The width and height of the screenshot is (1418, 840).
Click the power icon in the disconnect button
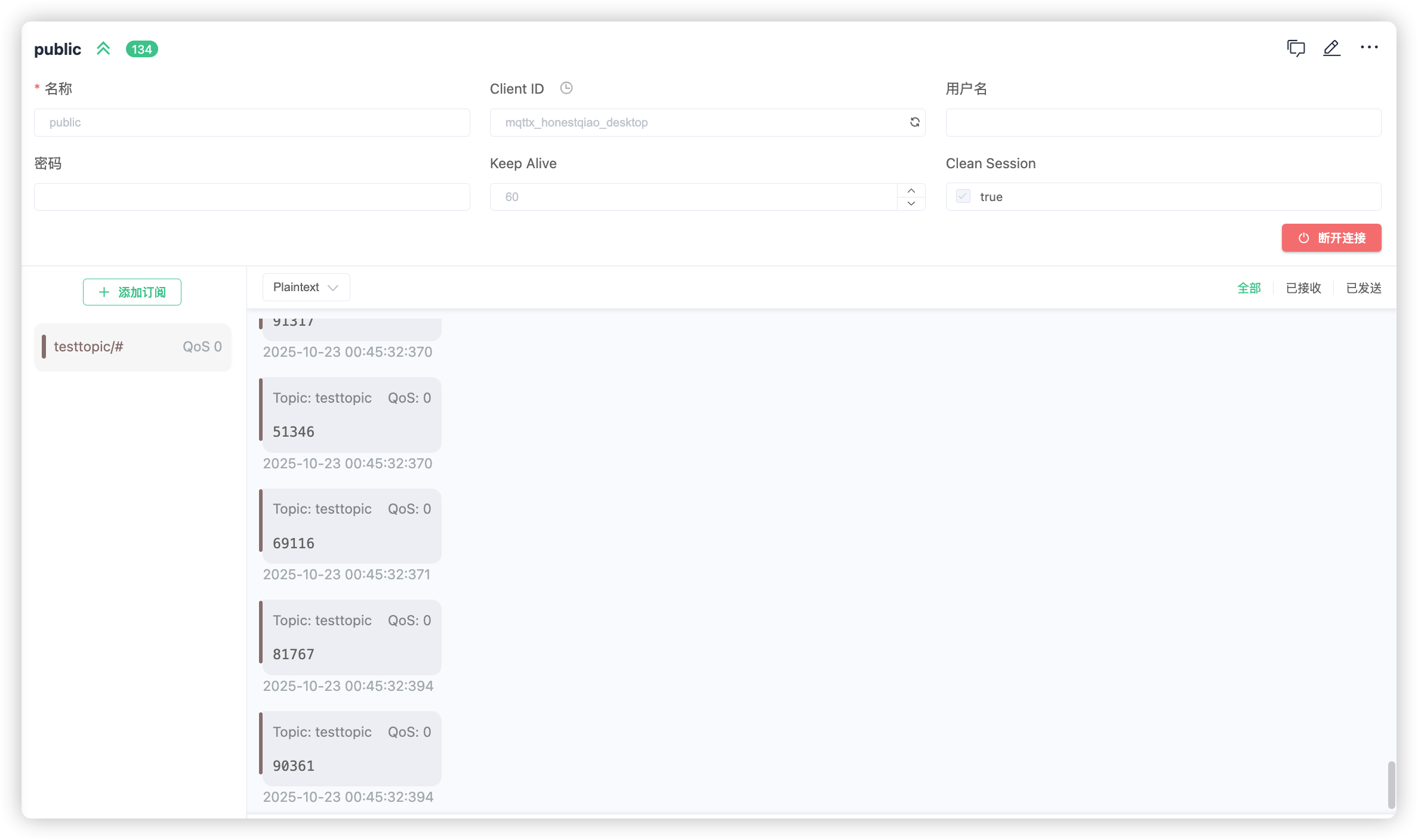coord(1304,238)
